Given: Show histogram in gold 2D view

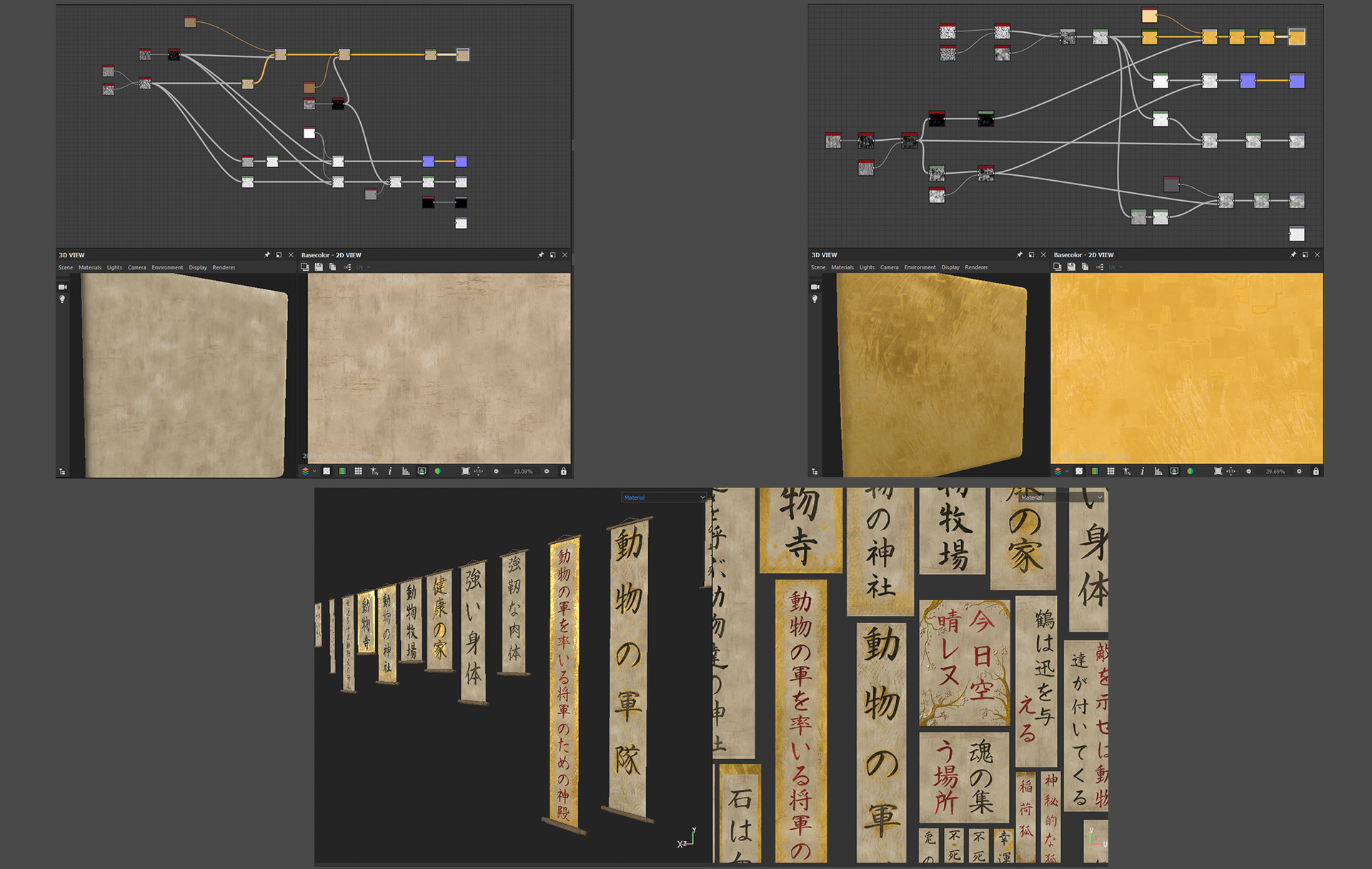Looking at the screenshot, I should [x=1158, y=472].
